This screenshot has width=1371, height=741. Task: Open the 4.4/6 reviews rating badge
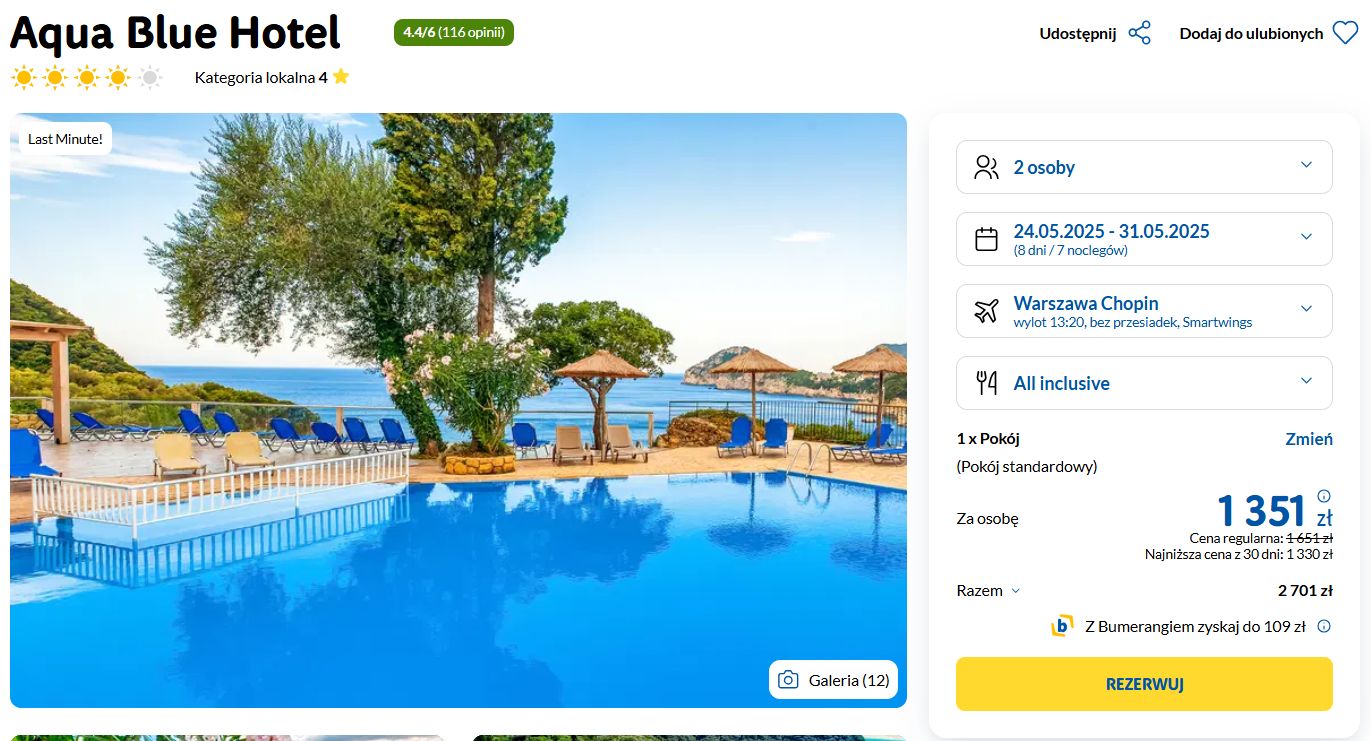(454, 32)
